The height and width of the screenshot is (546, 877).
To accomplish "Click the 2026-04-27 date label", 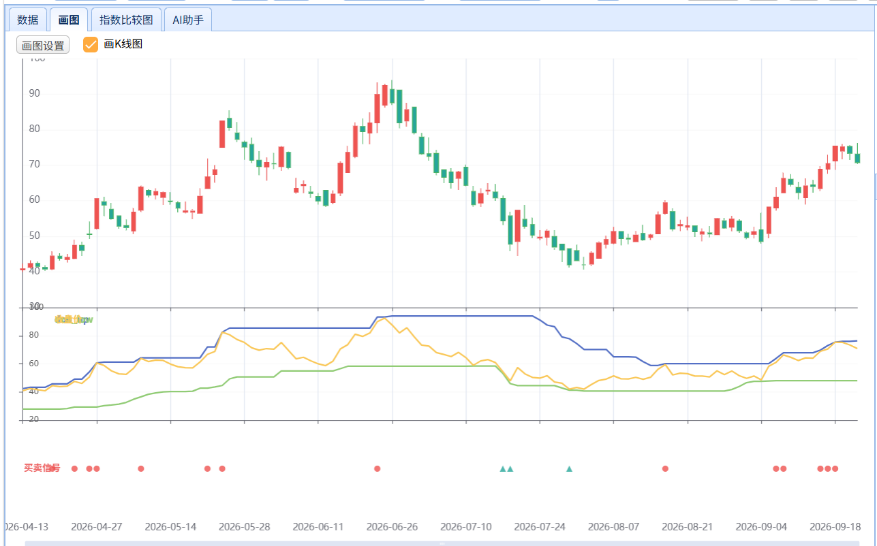I will [x=96, y=527].
